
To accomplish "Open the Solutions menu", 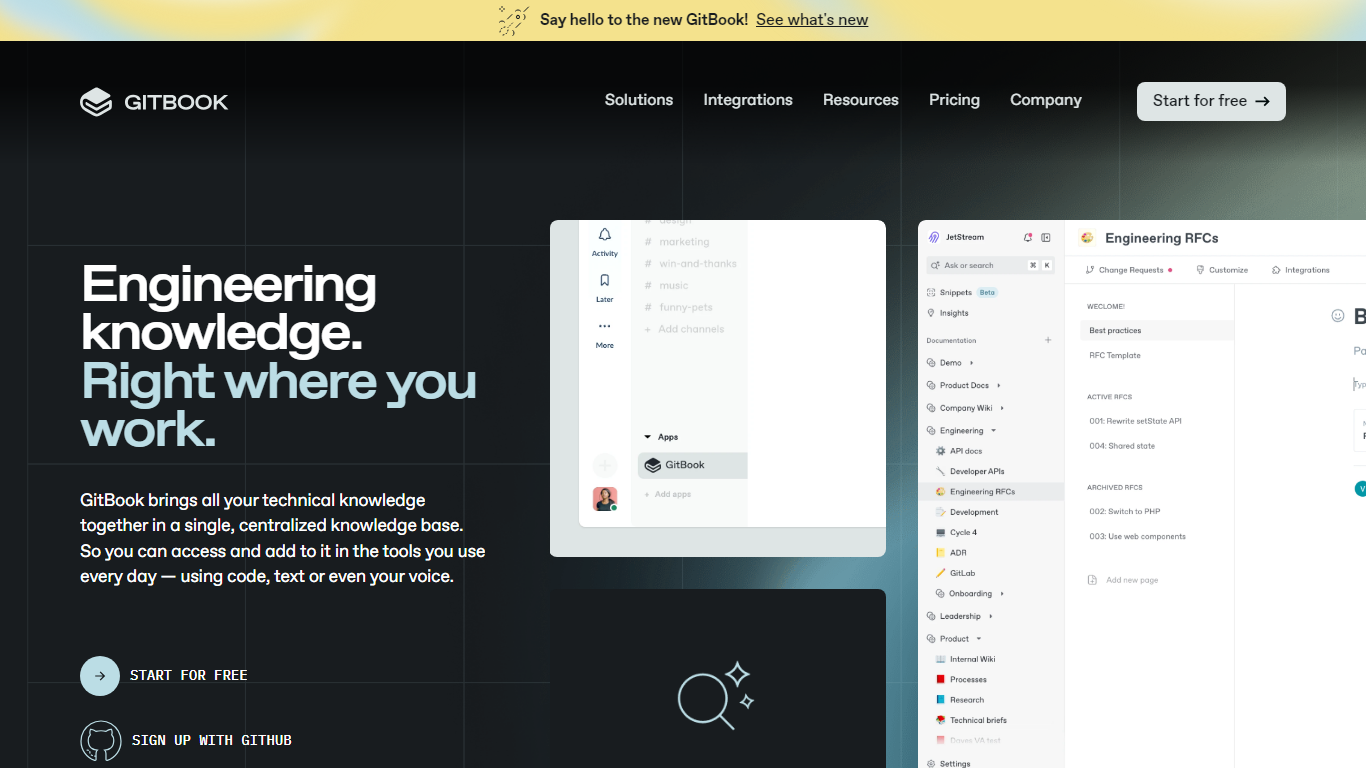I will 638,100.
